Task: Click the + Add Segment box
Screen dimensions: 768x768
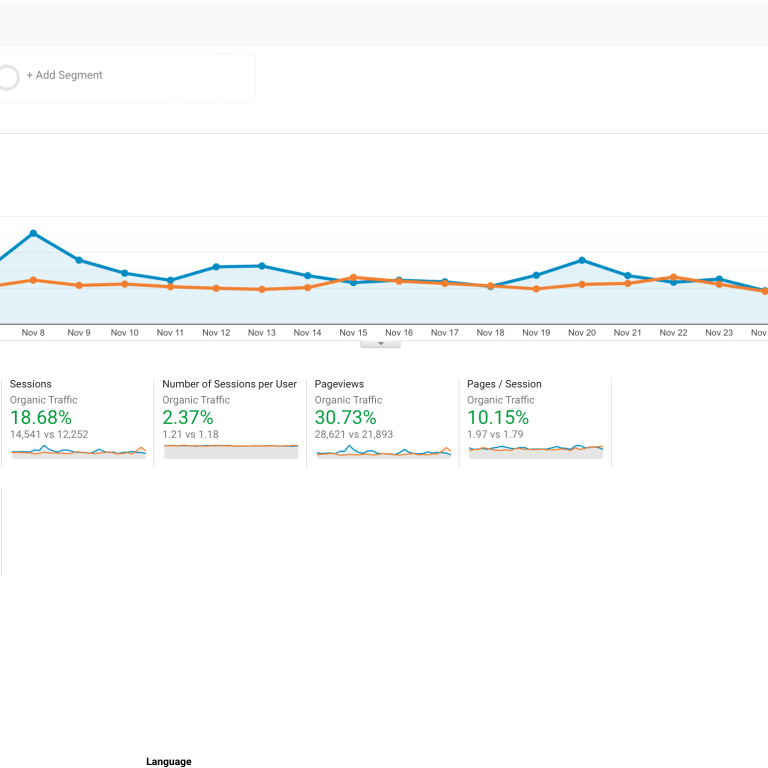Action: pos(65,76)
